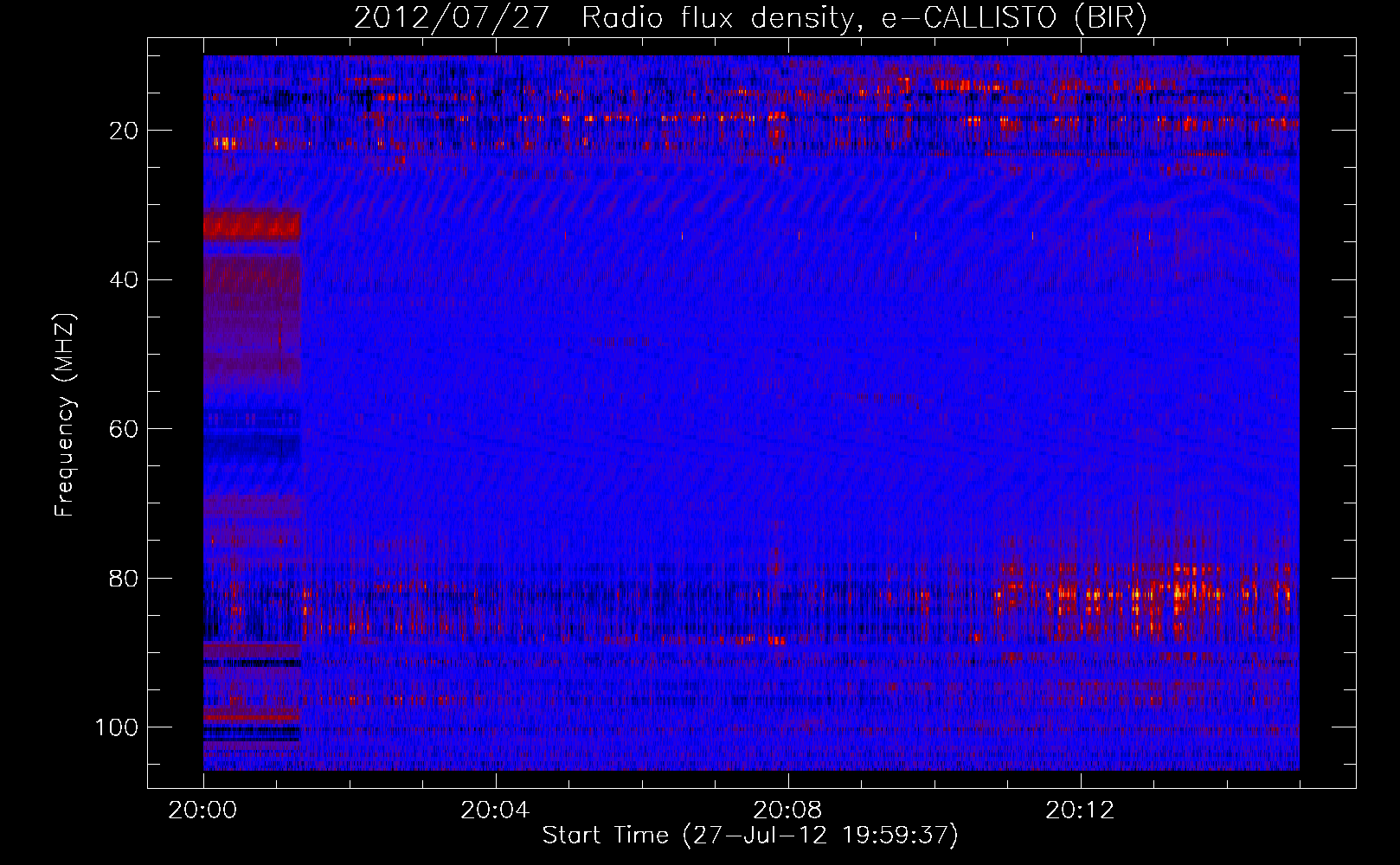Screen dimensions: 1400x865
Task: Click the '20:12' time tick label
Action: coord(1080,811)
